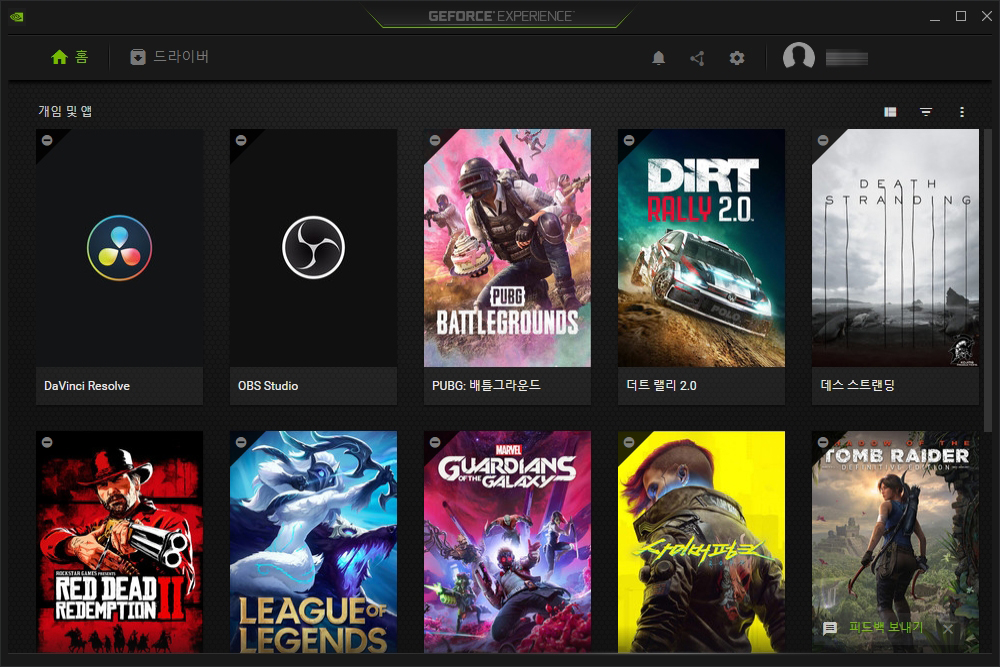Hide OBS Studio using its minus icon

tap(241, 140)
